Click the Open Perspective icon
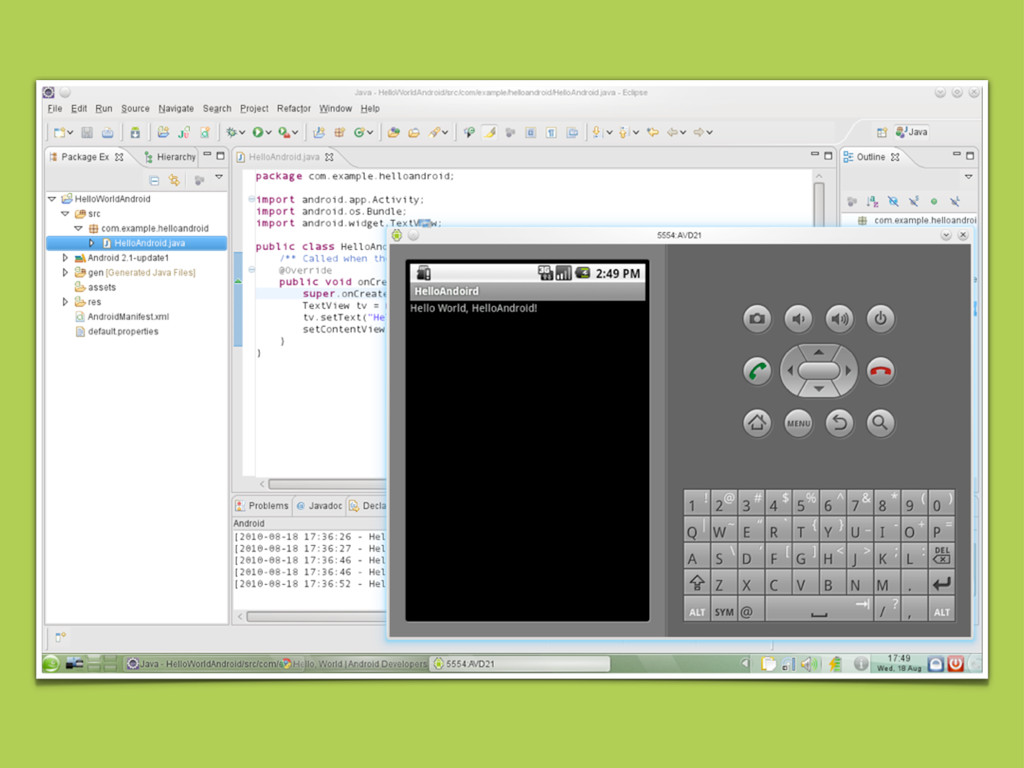Viewport: 1024px width, 768px height. click(x=882, y=132)
